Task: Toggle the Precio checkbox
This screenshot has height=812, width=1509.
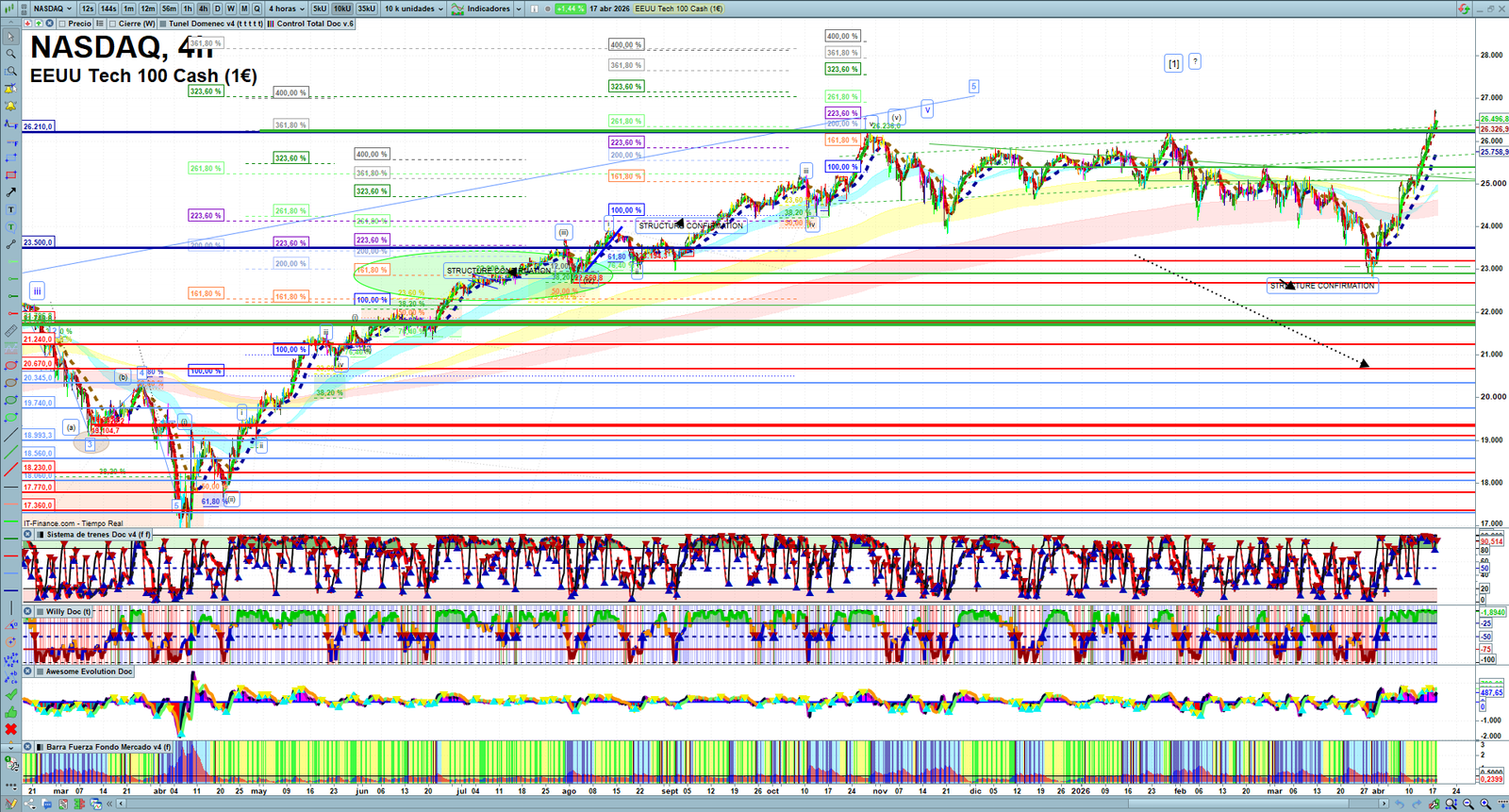Action: [x=62, y=24]
